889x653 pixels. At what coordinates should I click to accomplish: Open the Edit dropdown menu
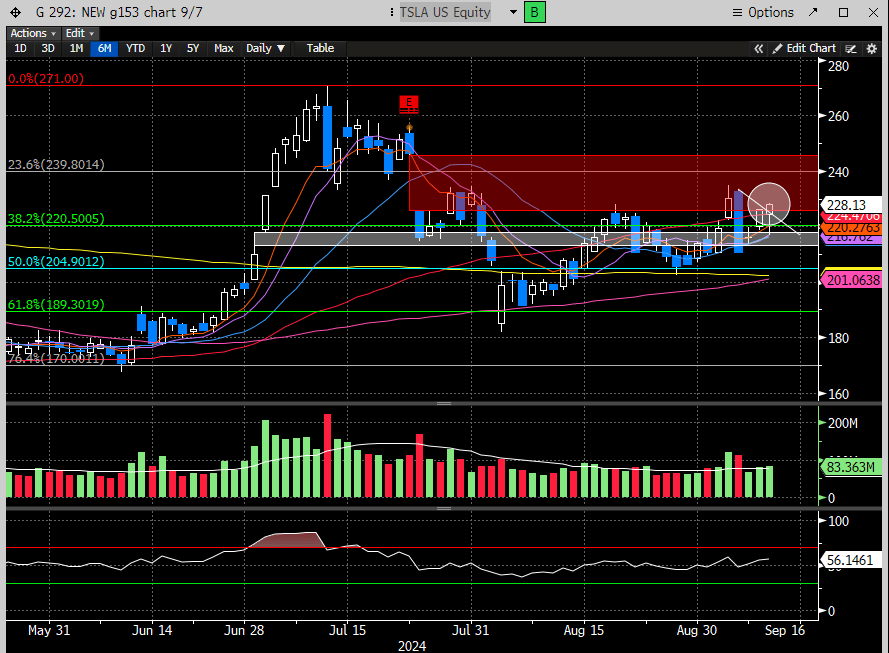(x=79, y=33)
